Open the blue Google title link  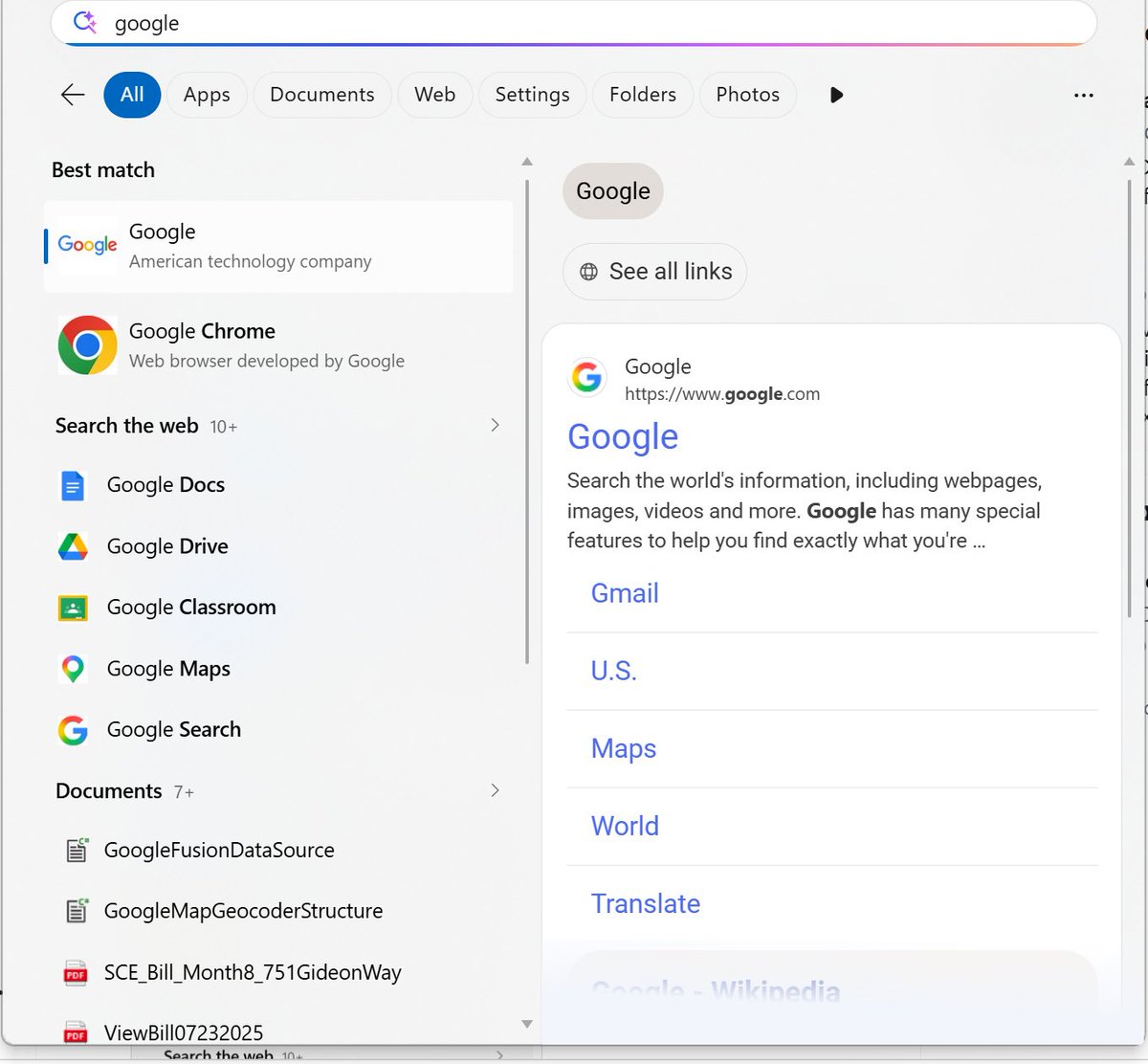[x=623, y=436]
